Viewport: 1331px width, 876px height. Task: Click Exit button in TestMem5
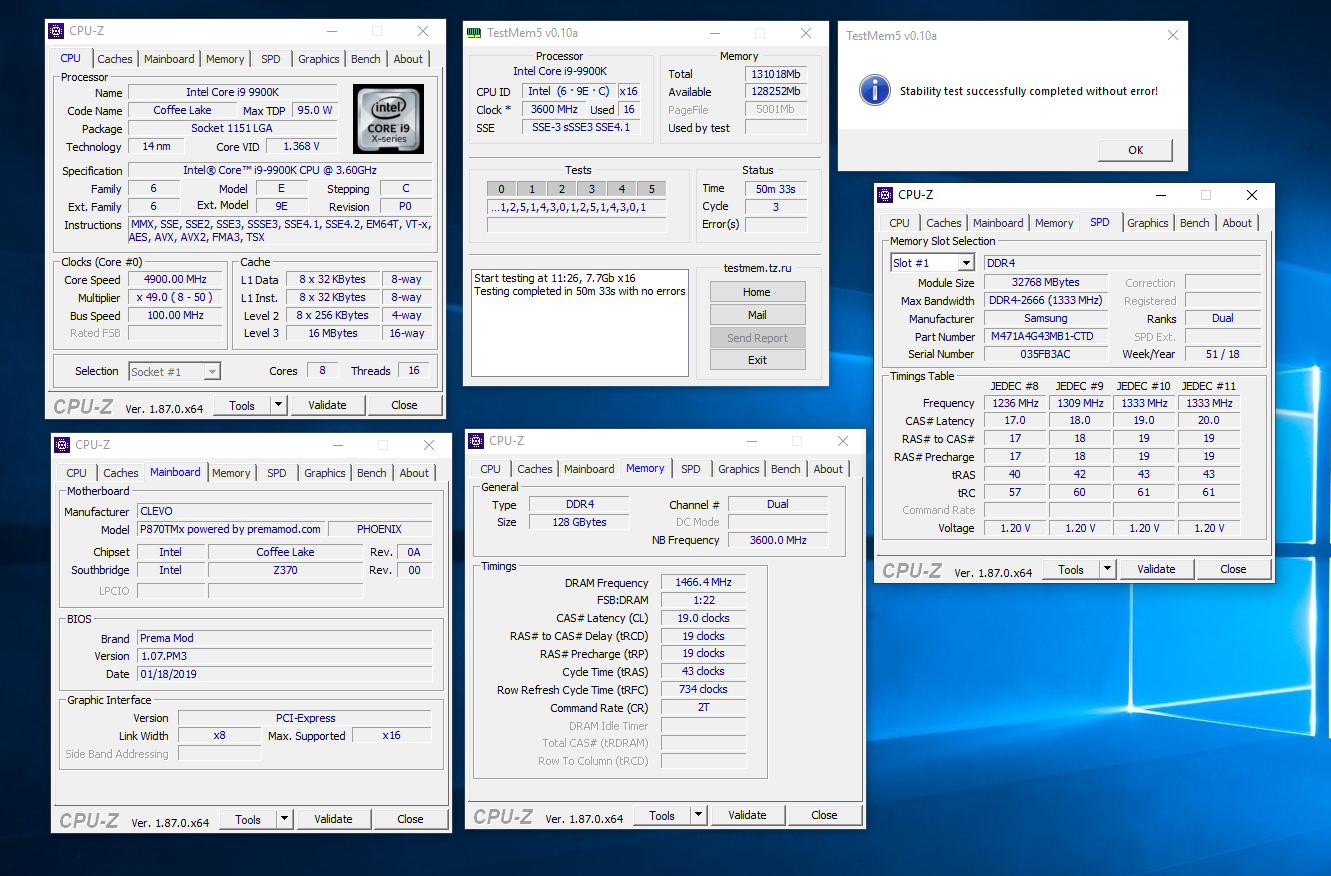point(757,360)
